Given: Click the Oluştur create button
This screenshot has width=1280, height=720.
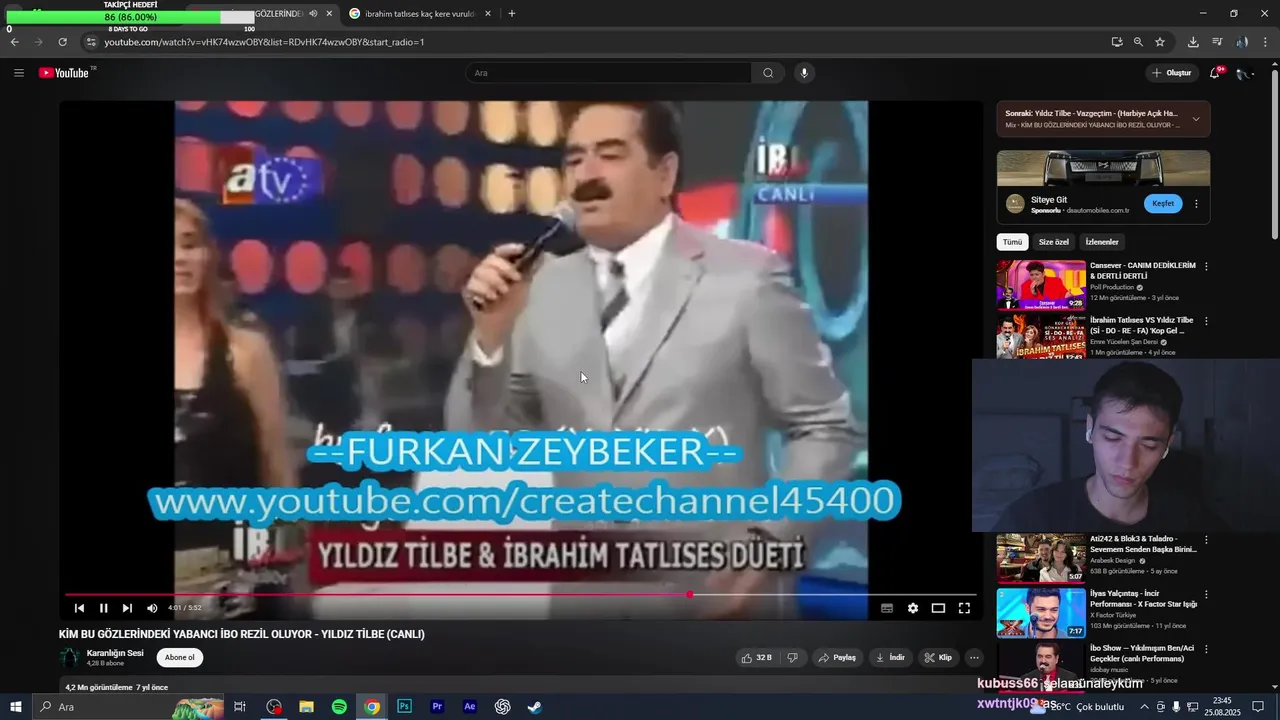Looking at the screenshot, I should [1171, 73].
